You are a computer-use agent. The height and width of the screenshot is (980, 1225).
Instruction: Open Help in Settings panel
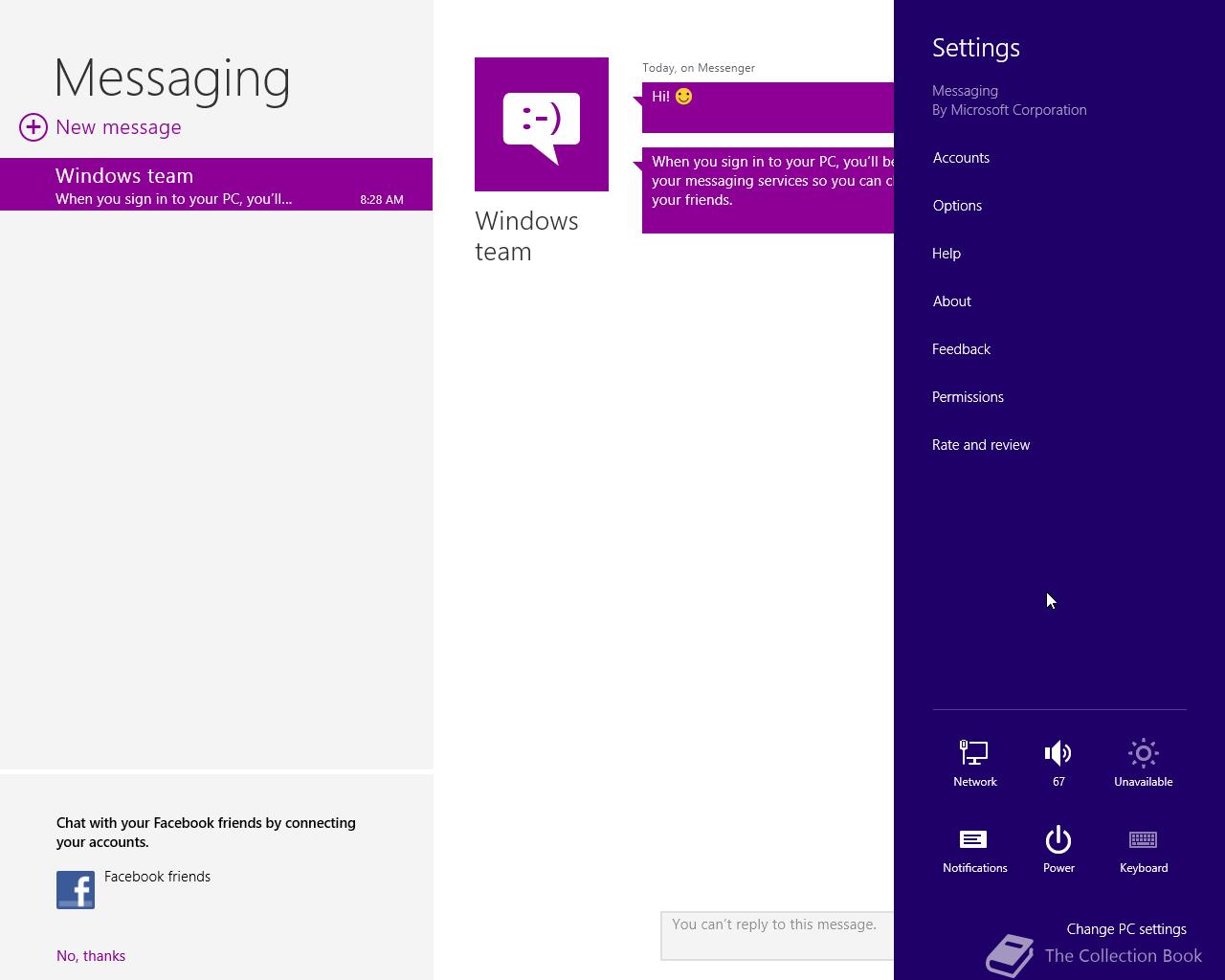point(947,254)
